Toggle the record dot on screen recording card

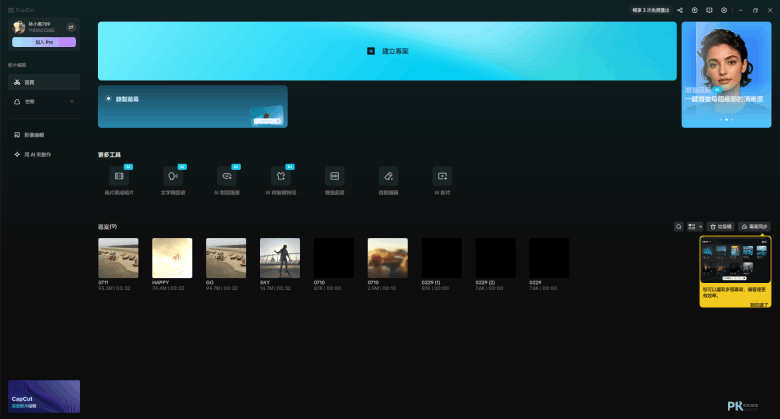pos(108,99)
